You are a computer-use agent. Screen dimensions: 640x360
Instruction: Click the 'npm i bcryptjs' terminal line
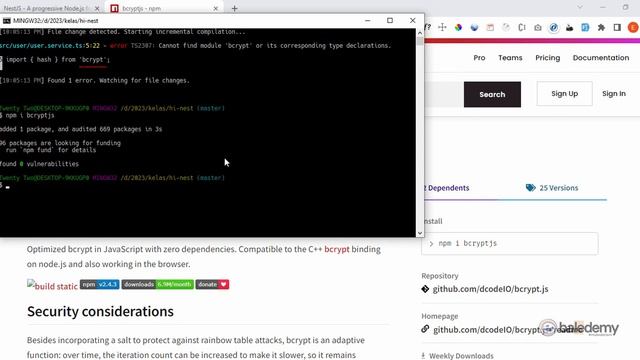coord(29,116)
